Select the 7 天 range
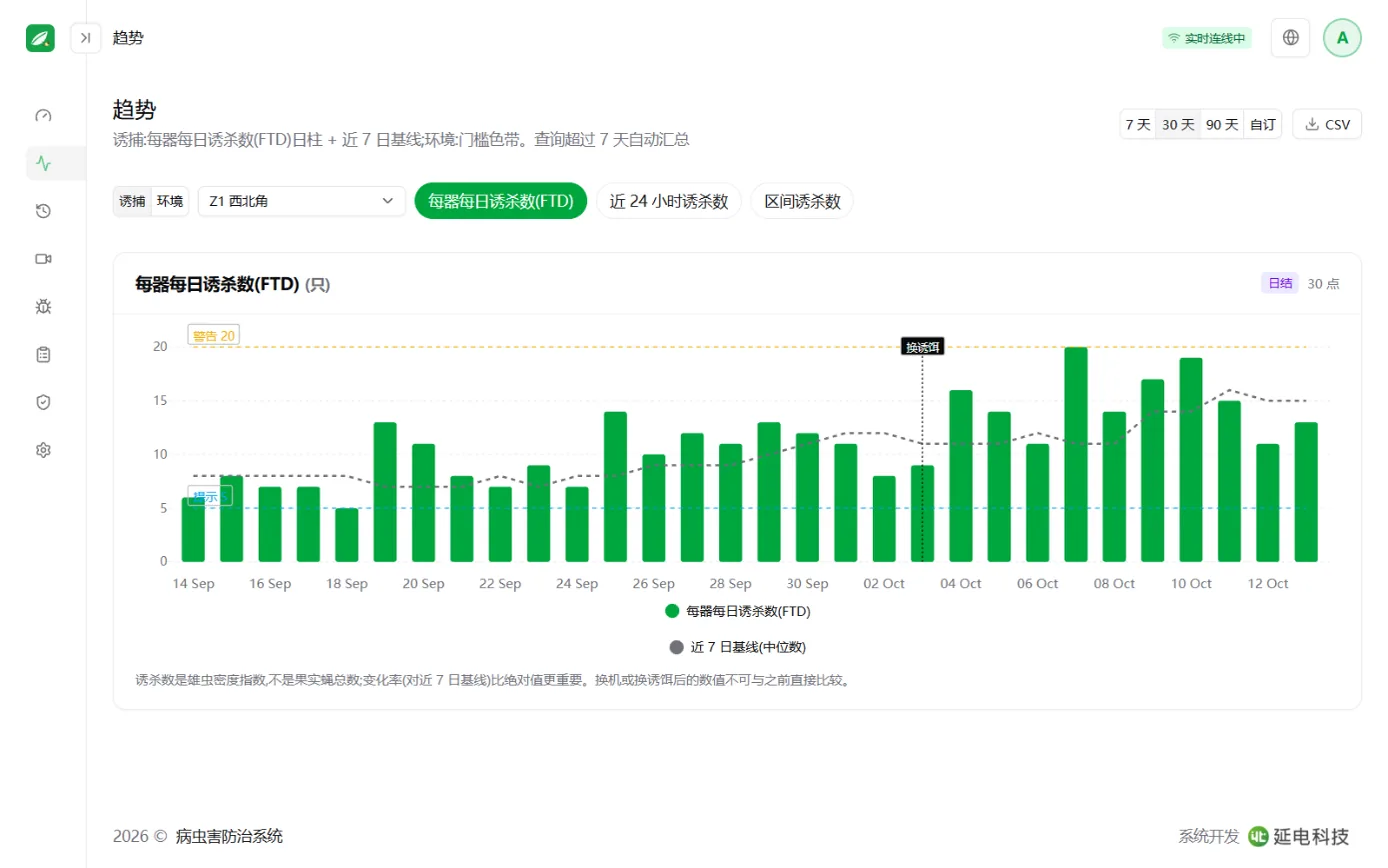 (x=1138, y=125)
